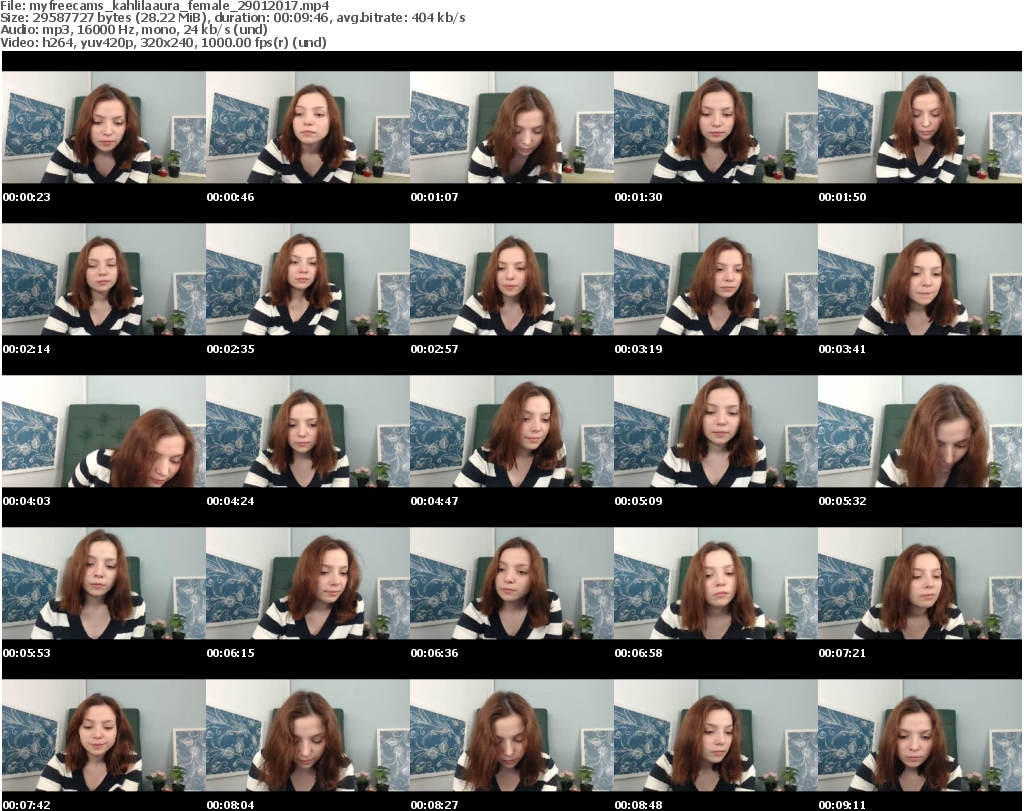The width and height of the screenshot is (1024, 811).
Task: Click the timestamp label 00:04:03
Action: (27, 501)
